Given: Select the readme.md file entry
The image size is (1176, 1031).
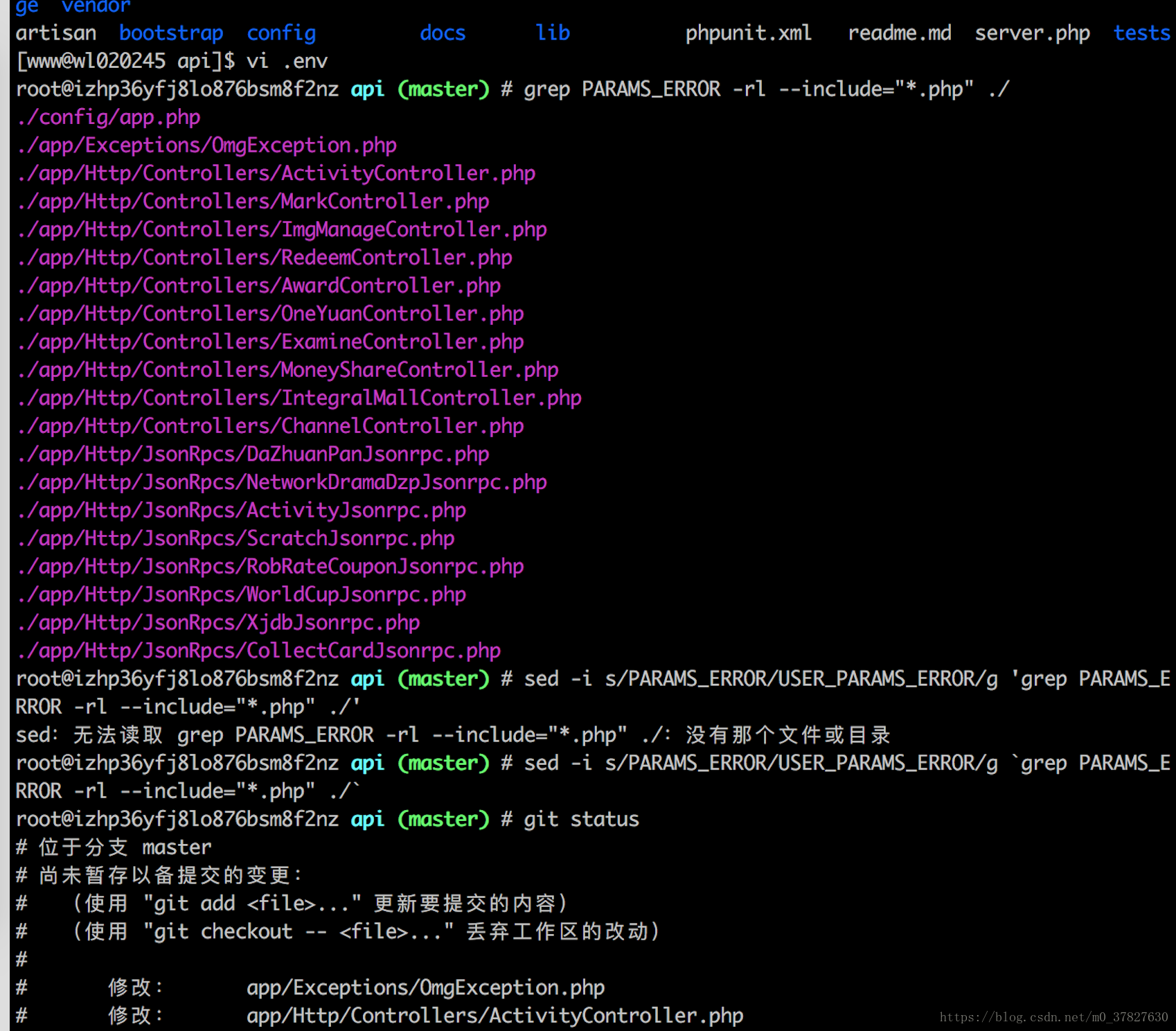Looking at the screenshot, I should click(x=899, y=33).
